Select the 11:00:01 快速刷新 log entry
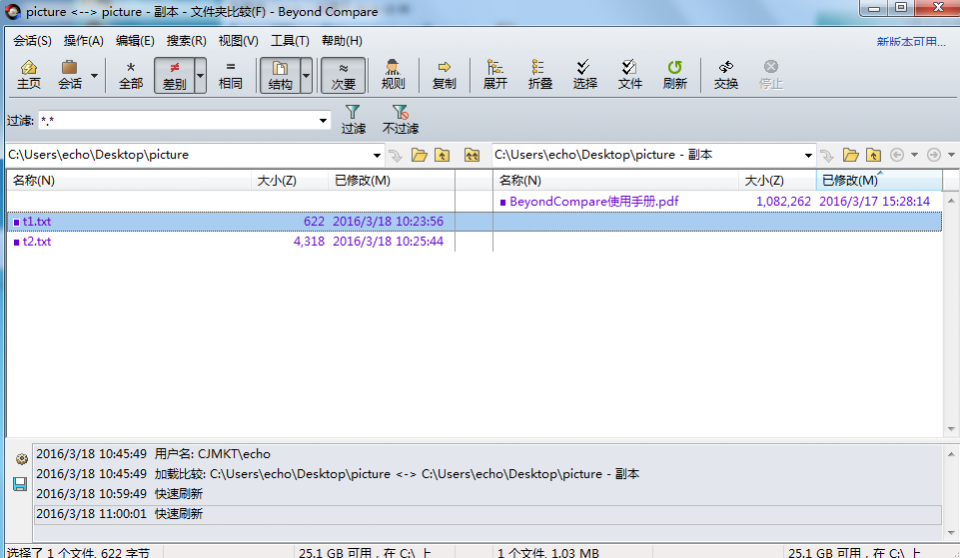Viewport: 960px width, 558px height. pos(487,515)
